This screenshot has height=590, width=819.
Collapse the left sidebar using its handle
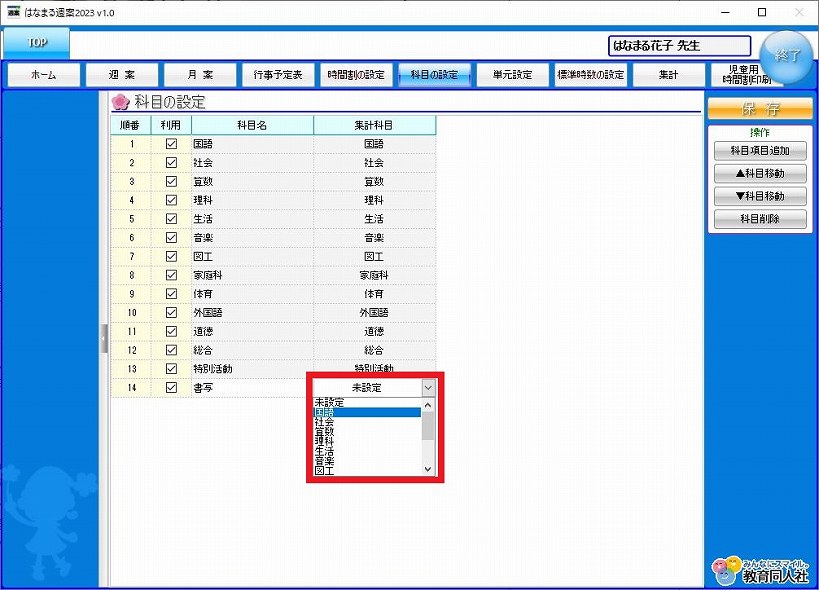coord(103,338)
